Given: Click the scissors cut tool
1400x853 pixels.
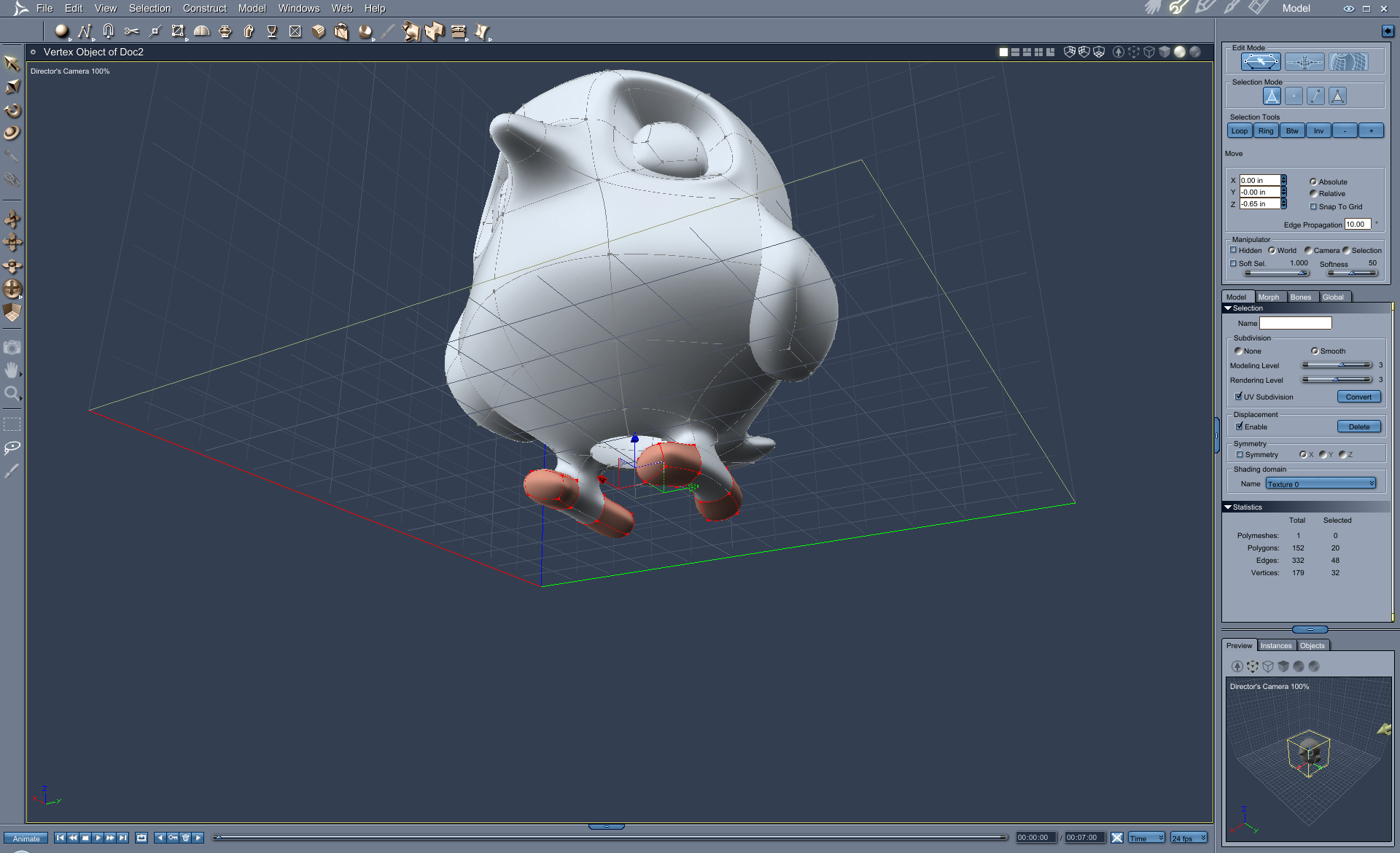Looking at the screenshot, I should click(131, 31).
